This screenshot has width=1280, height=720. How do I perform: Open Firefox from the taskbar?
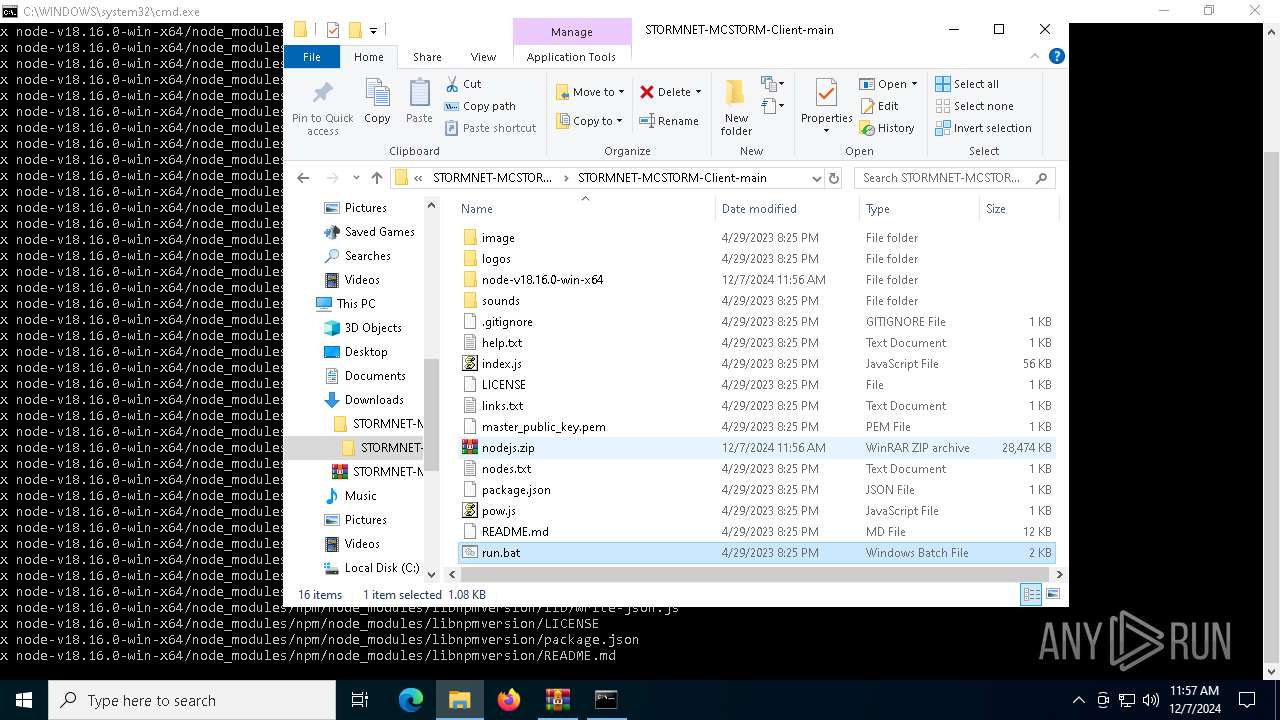point(509,700)
